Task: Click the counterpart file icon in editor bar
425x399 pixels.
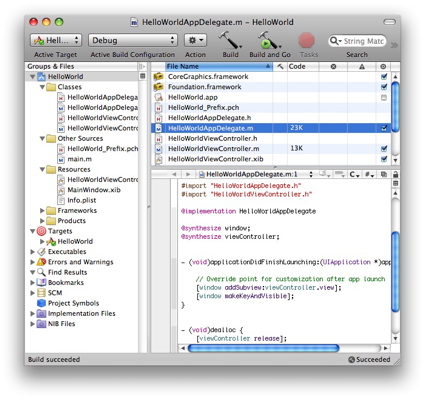Action: [384, 174]
